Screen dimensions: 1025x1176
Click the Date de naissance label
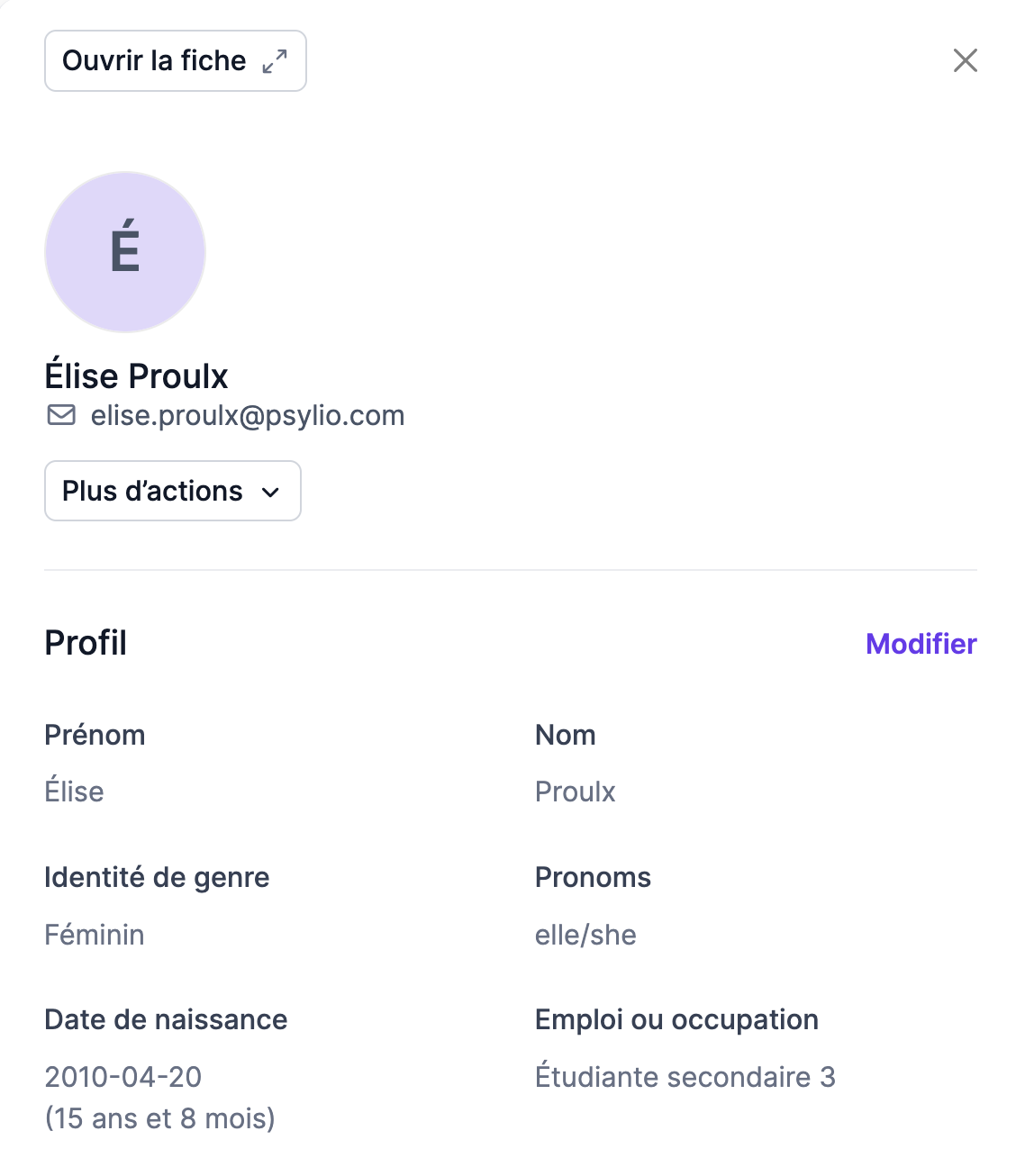[x=166, y=1019]
